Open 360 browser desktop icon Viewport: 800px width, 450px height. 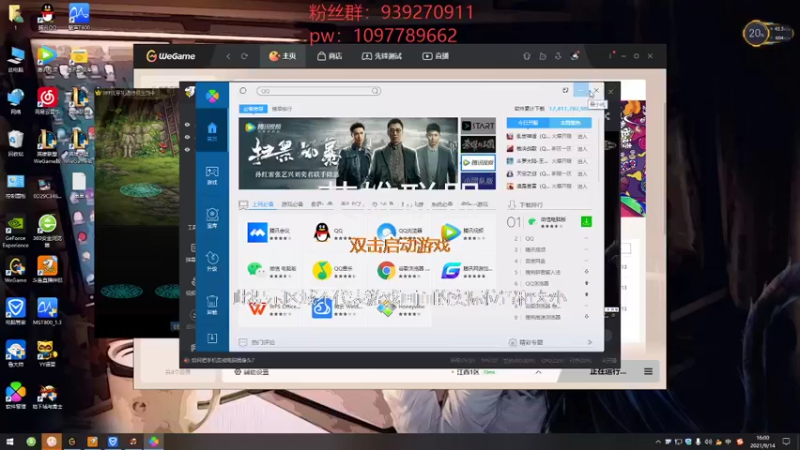point(47,228)
